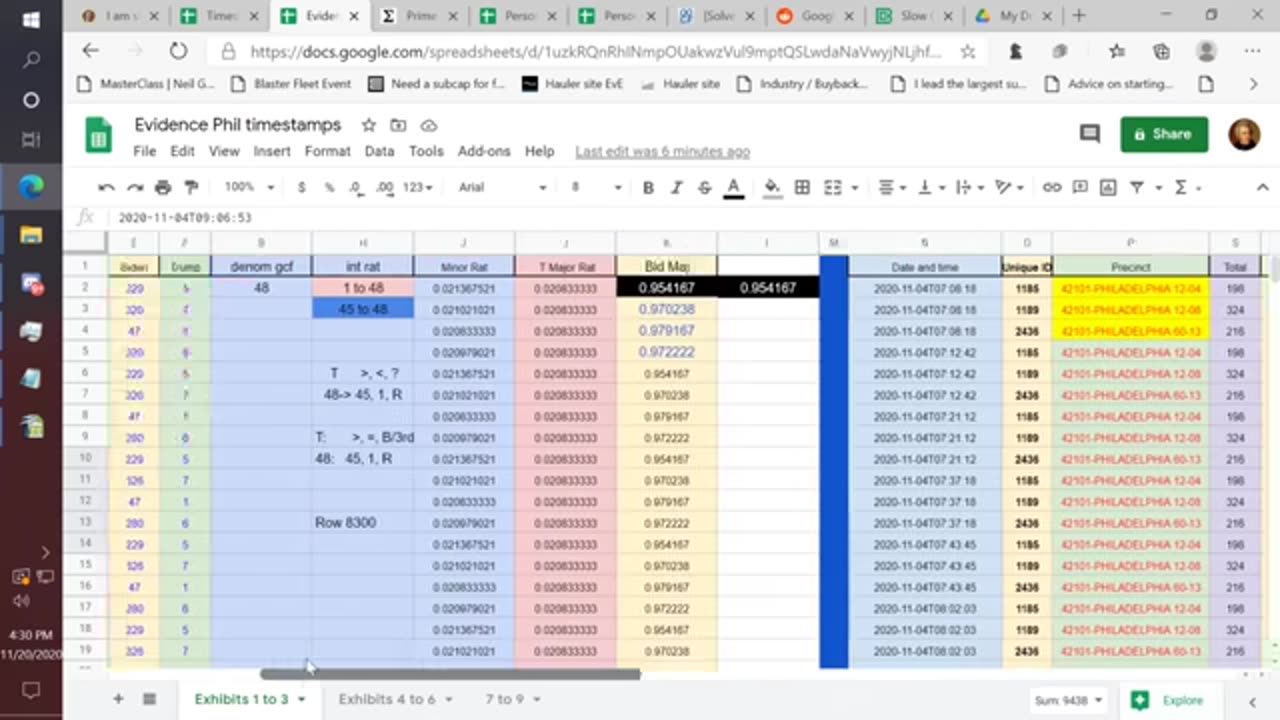This screenshot has height=720, width=1280.
Task: Click the green Share button
Action: click(x=1164, y=134)
